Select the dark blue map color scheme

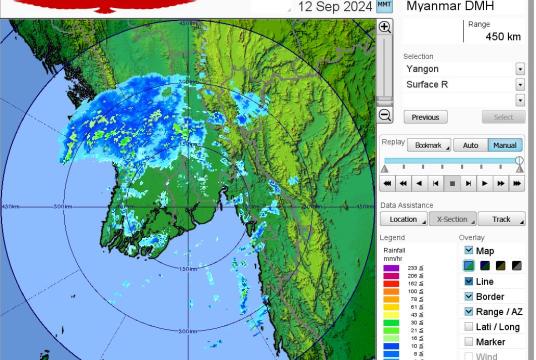pyautogui.click(x=485, y=265)
